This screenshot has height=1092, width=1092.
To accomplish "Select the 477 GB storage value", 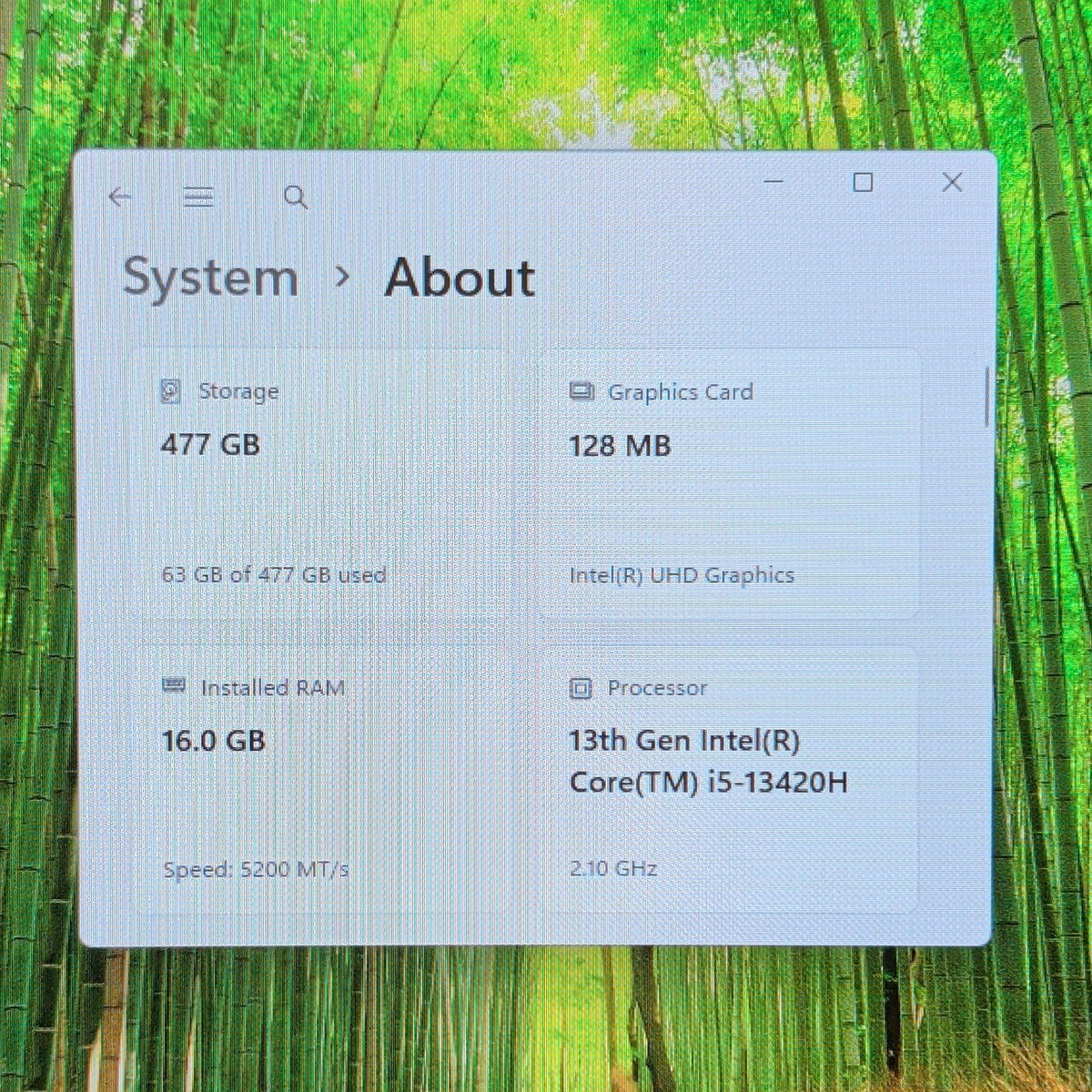I will [210, 445].
